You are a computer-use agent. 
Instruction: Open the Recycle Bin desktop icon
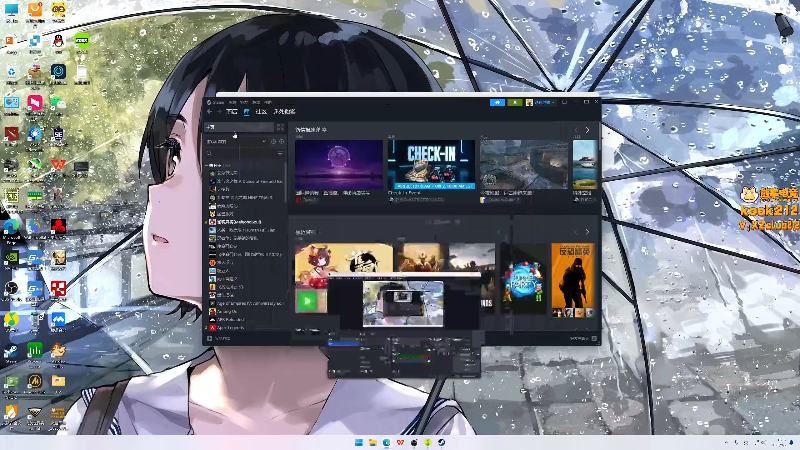pos(11,75)
